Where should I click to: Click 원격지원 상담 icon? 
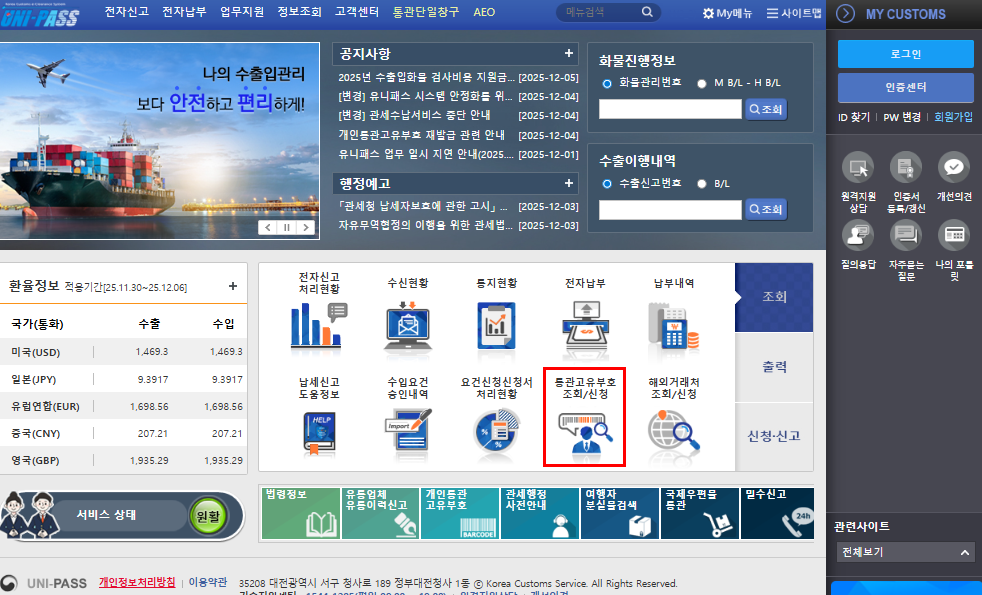[857, 167]
